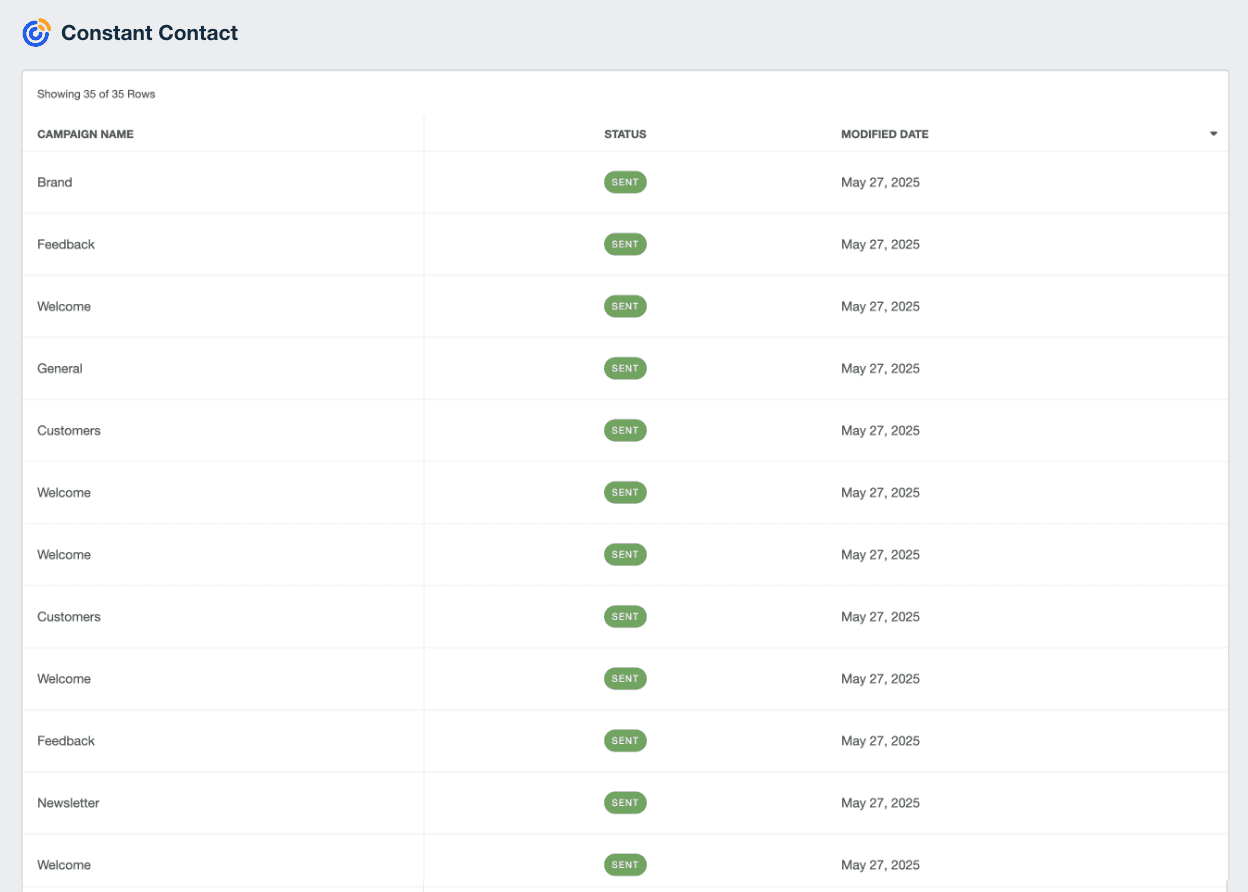Screen dimensions: 1248x892
Task: Click the Modified Date header label
Action: tap(884, 134)
